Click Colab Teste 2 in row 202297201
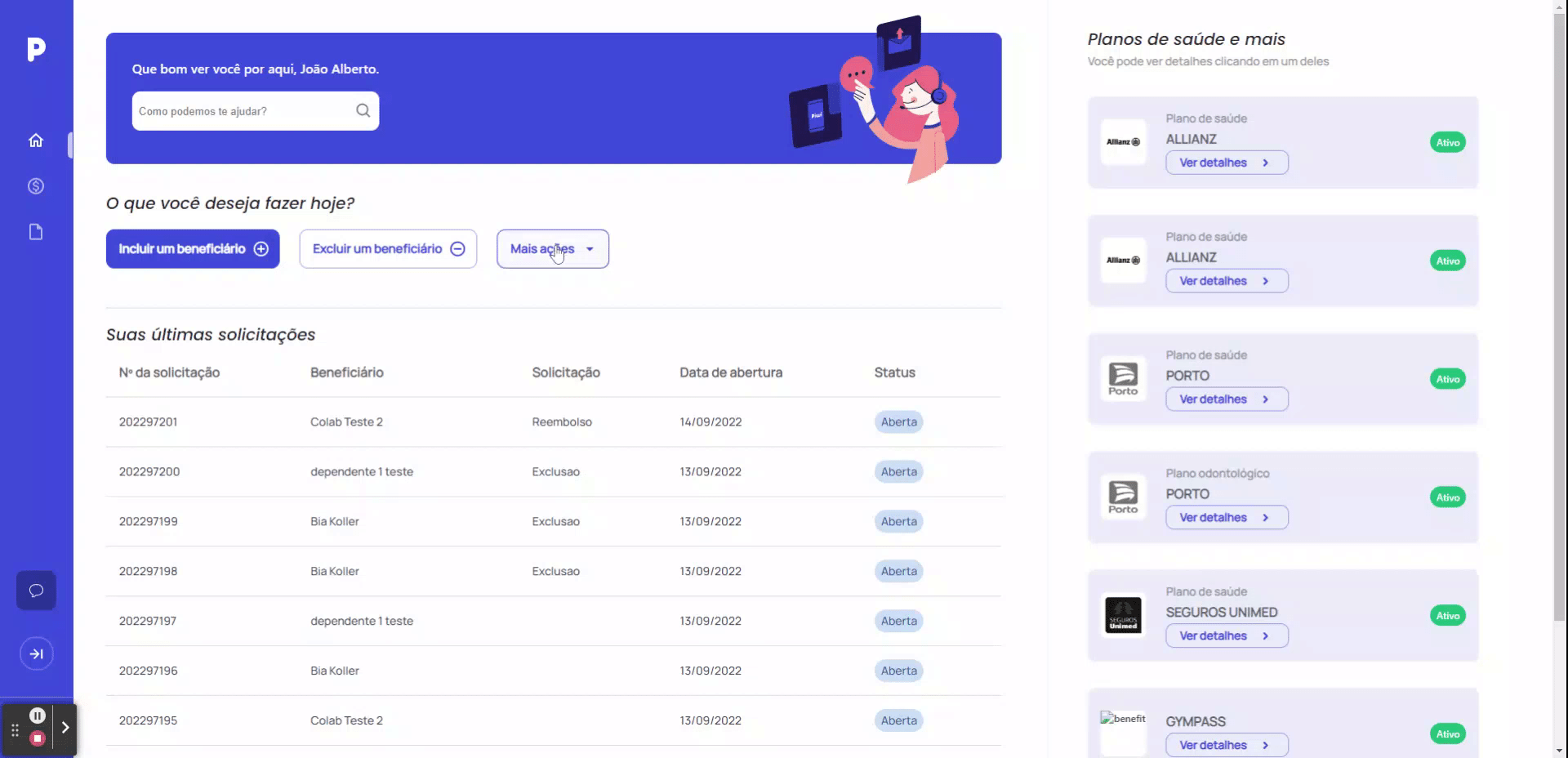This screenshot has height=758, width=1568. tap(346, 422)
